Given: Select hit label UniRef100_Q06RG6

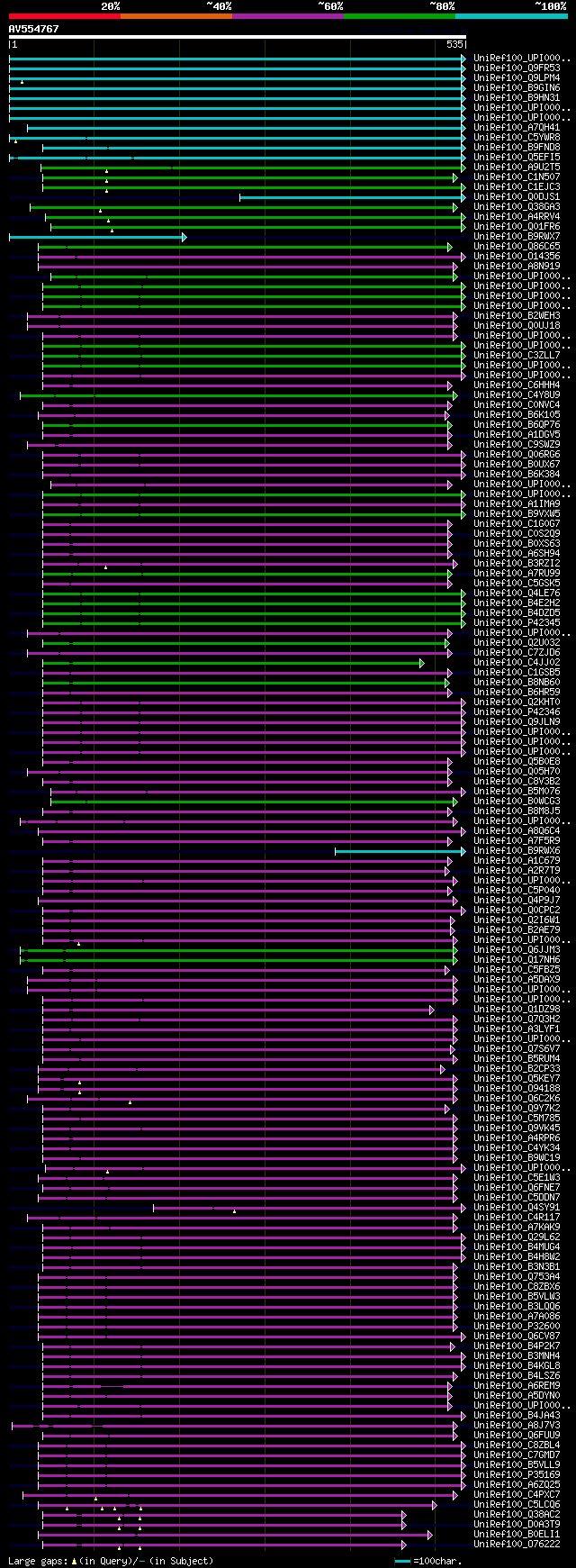Looking at the screenshot, I should pos(517,454).
